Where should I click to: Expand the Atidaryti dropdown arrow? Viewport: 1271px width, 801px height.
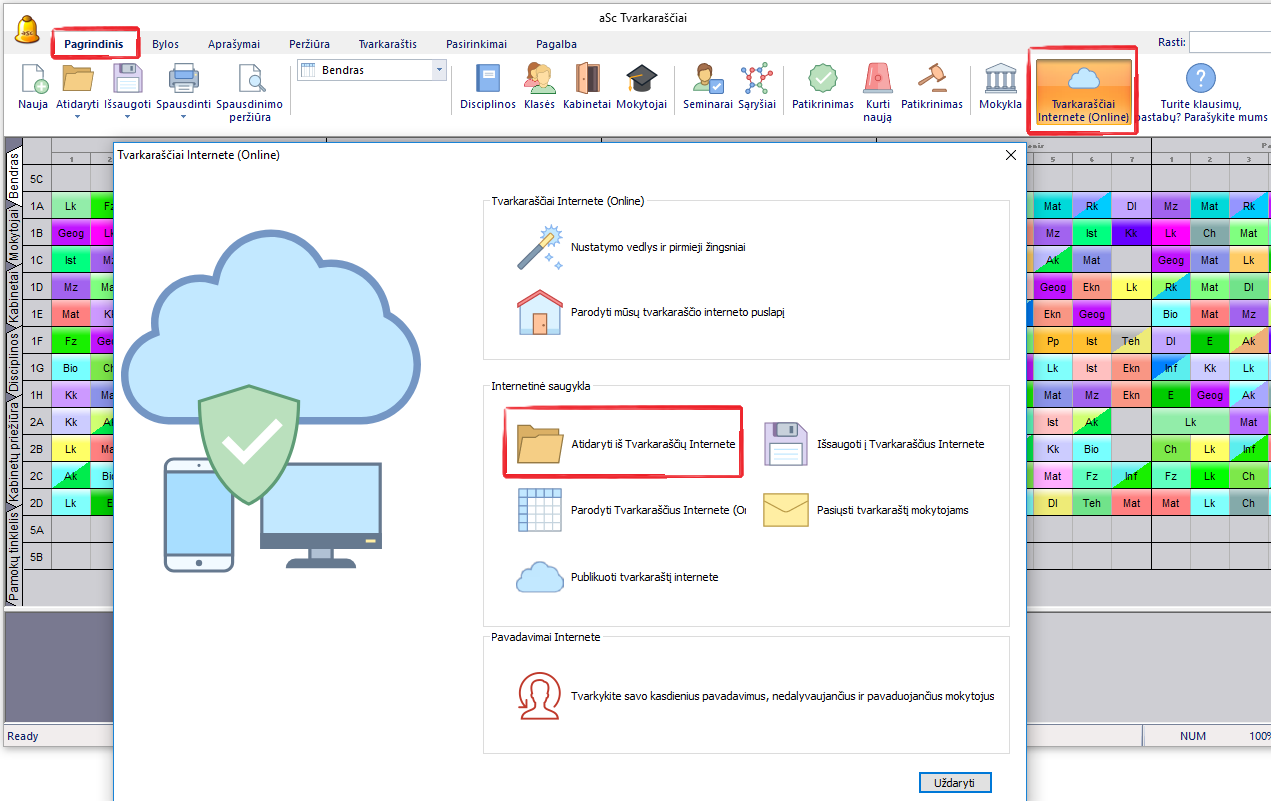tap(77, 116)
